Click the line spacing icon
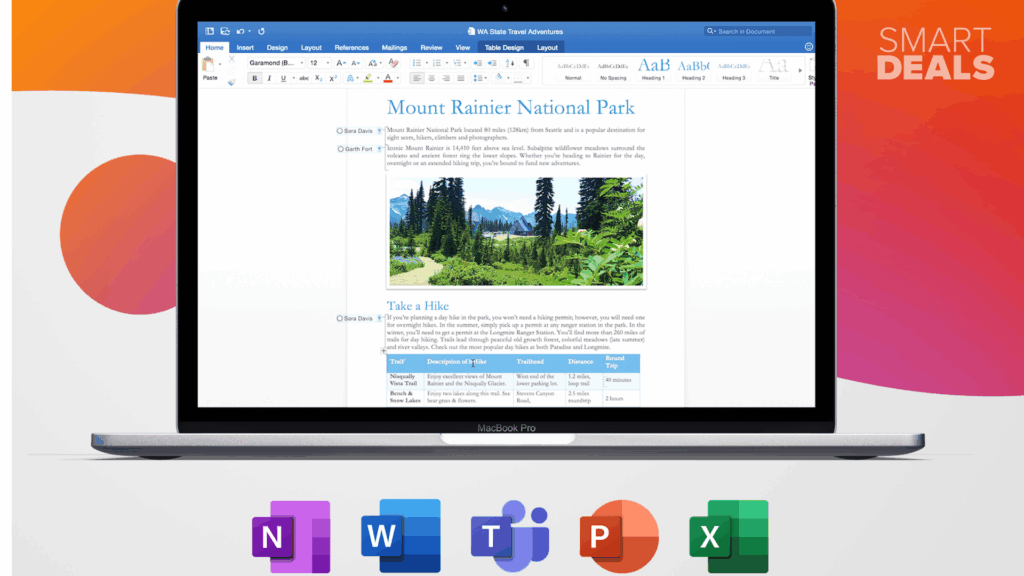 (477, 78)
